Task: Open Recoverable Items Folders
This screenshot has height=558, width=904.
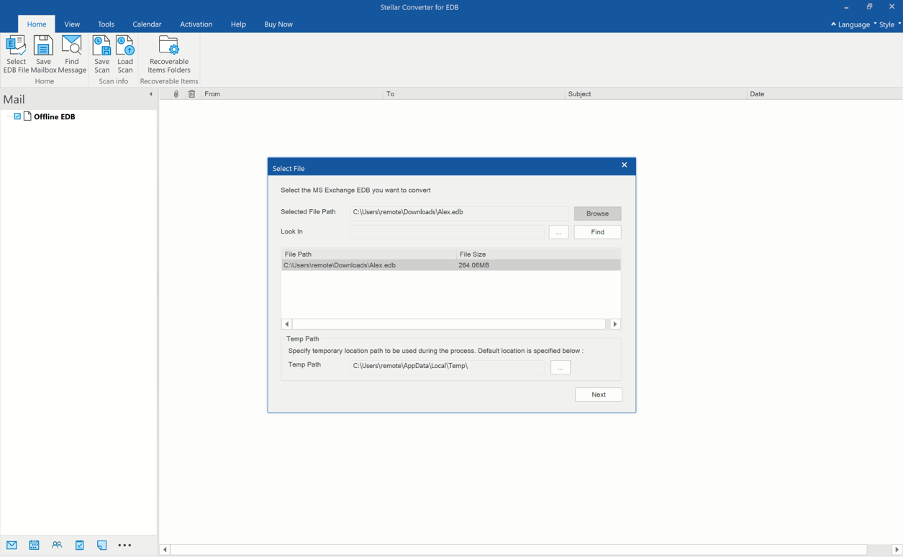Action: tap(169, 54)
